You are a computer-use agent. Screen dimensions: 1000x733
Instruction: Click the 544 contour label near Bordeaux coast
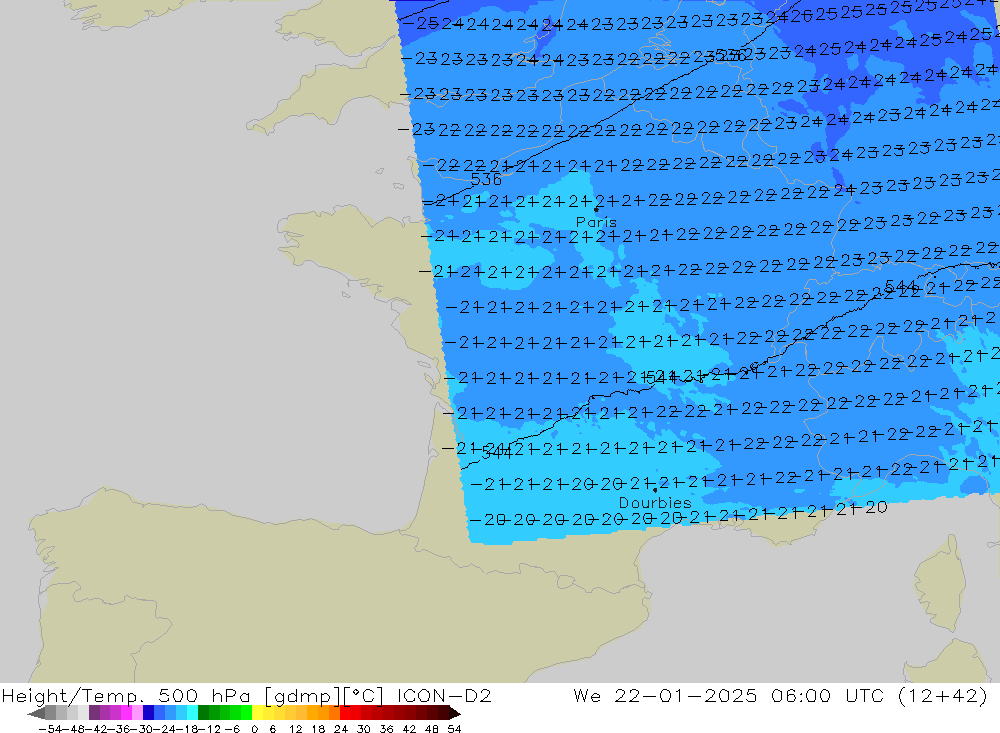point(497,452)
